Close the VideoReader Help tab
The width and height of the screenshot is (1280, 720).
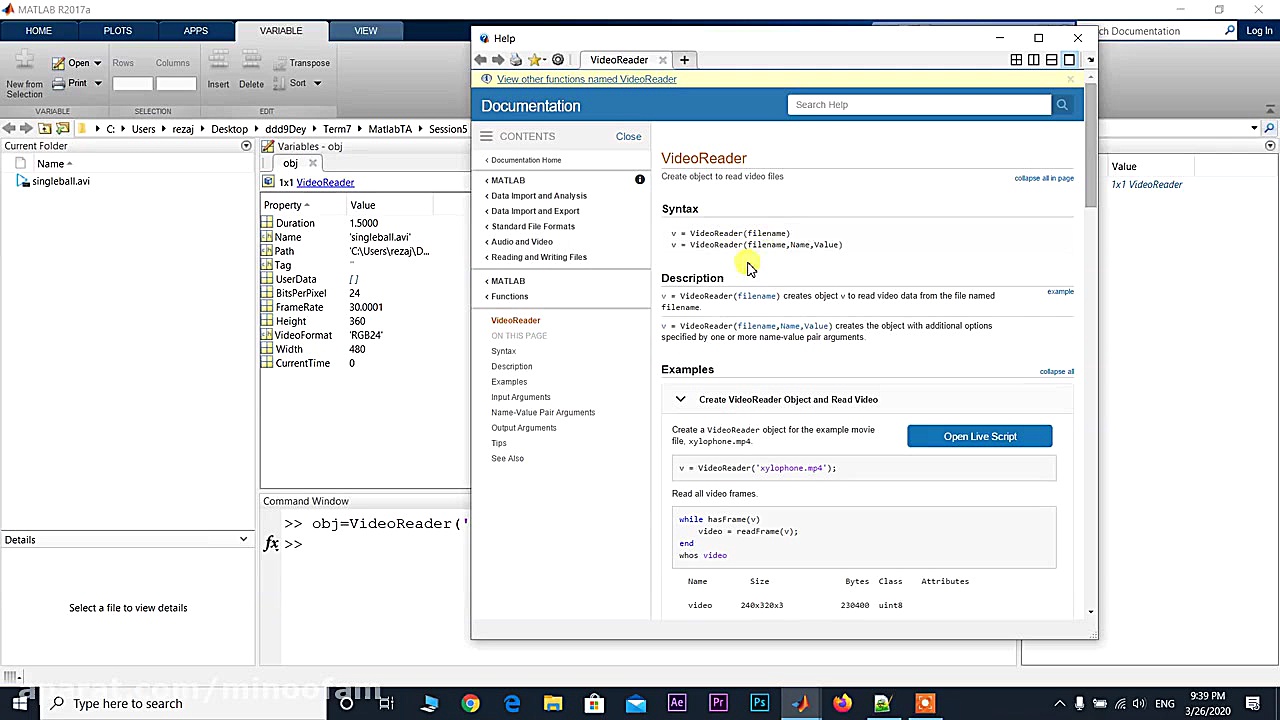(662, 60)
